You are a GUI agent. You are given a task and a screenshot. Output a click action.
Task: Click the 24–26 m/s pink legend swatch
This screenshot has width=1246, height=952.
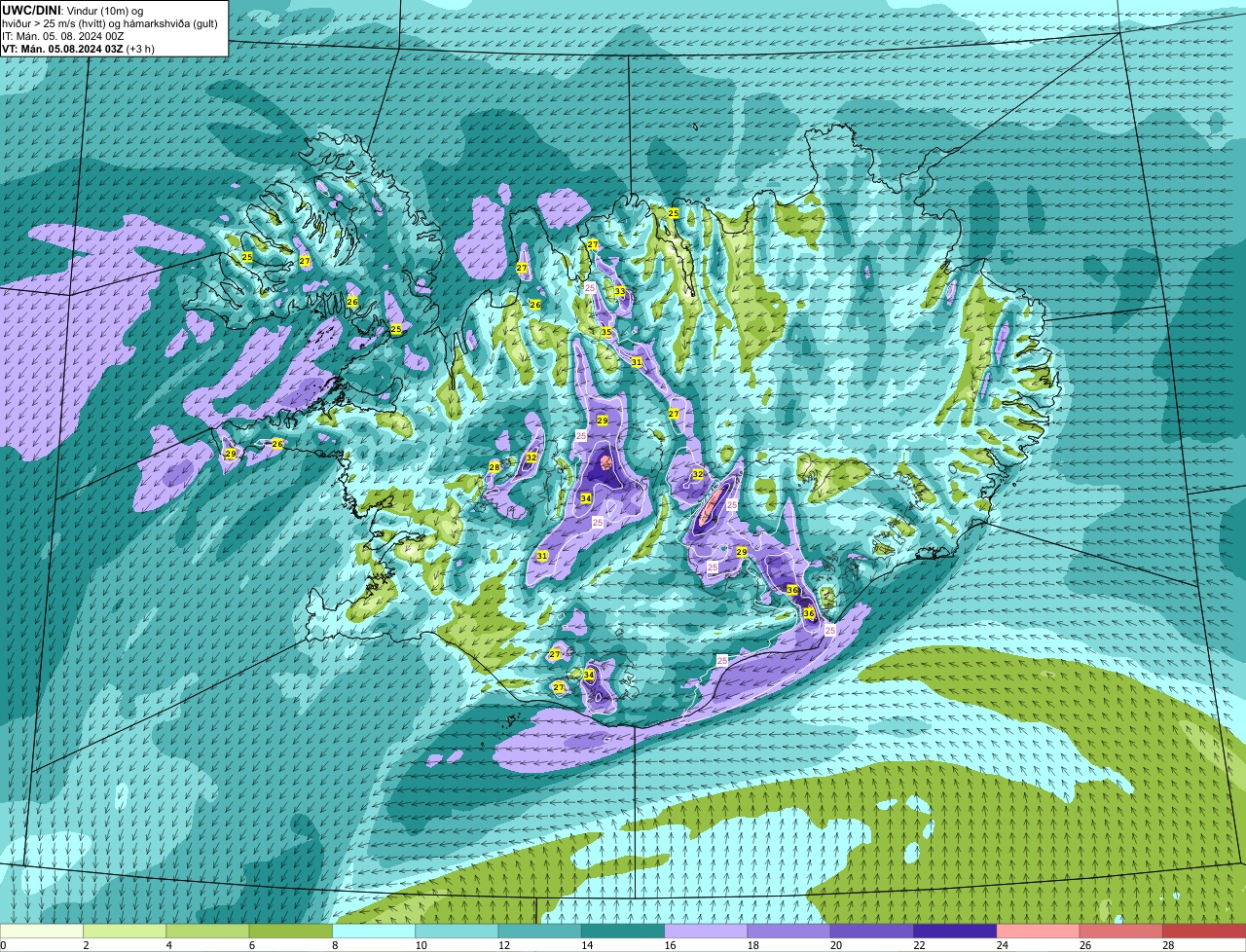[x=1039, y=932]
